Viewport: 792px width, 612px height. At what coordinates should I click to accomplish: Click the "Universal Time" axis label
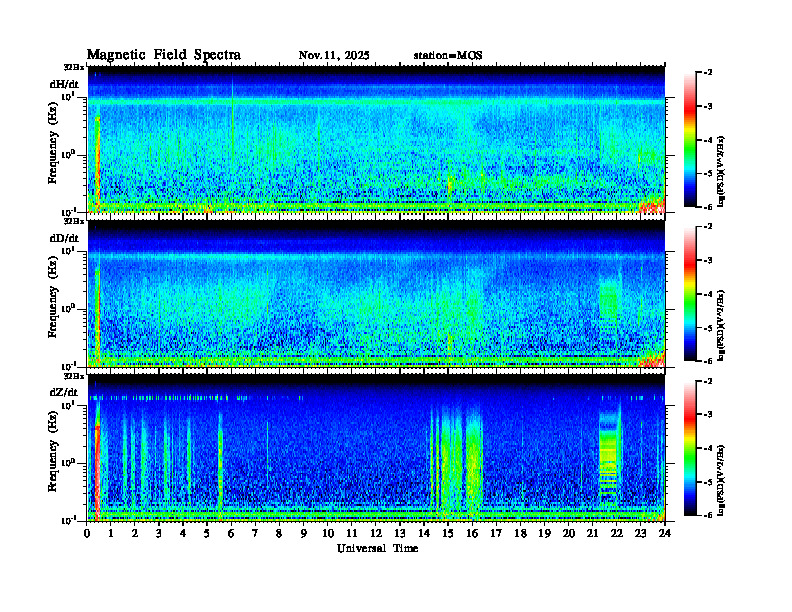pyautogui.click(x=377, y=548)
